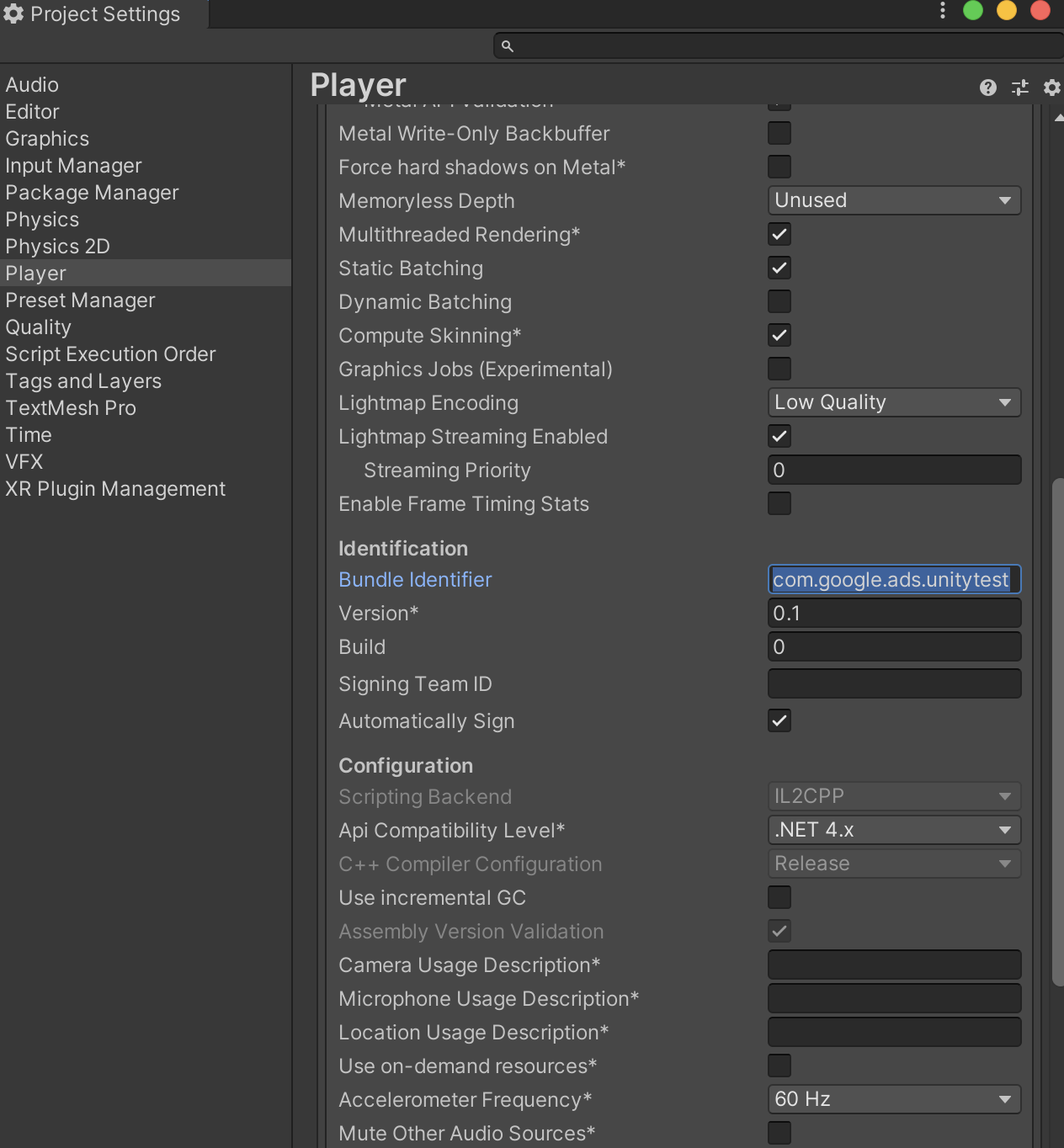1064x1148 pixels.
Task: Open the window's three-dot options menu
Action: click(x=943, y=10)
